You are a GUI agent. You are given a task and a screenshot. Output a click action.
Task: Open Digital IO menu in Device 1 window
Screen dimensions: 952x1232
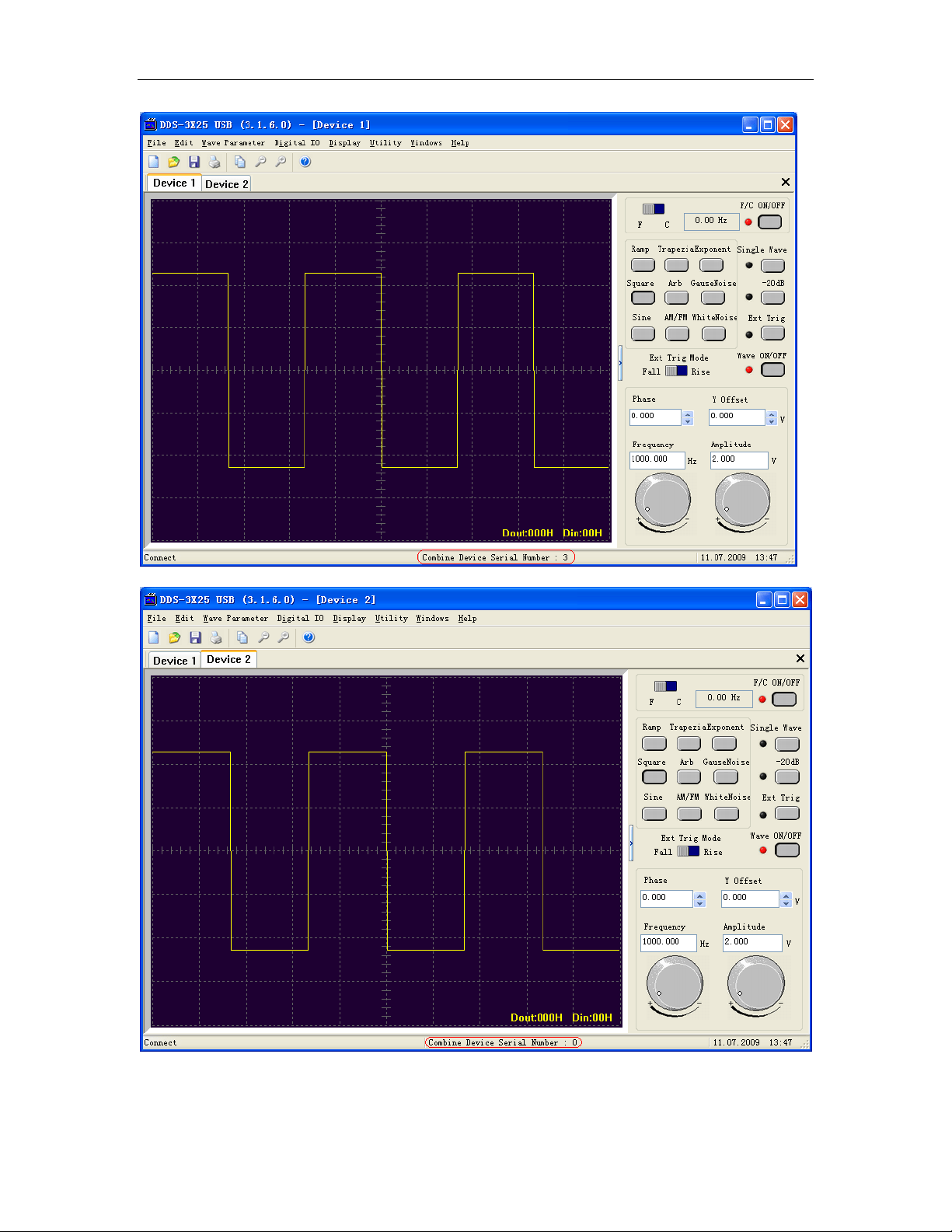click(x=297, y=143)
